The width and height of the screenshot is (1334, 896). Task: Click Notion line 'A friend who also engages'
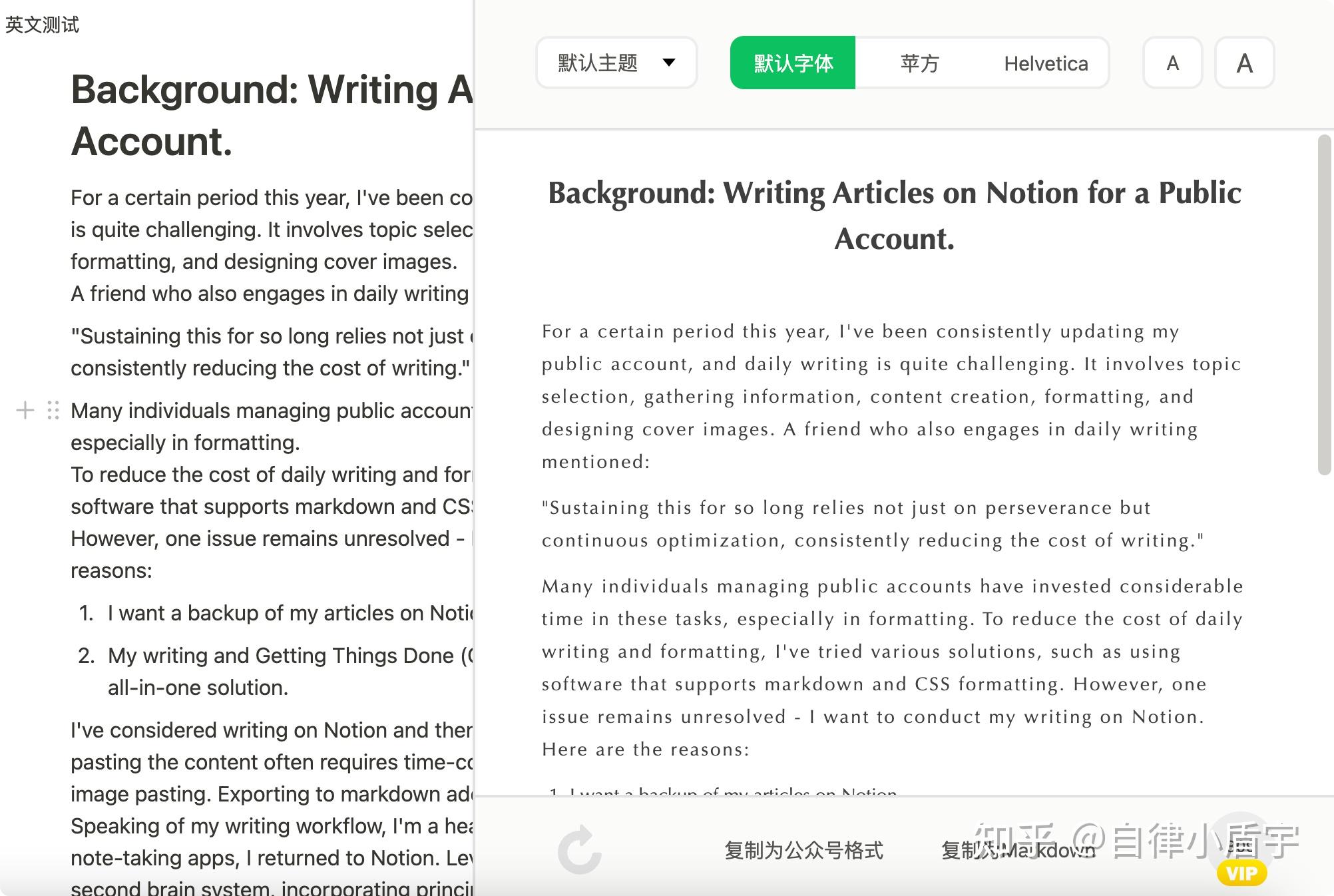pos(270,294)
